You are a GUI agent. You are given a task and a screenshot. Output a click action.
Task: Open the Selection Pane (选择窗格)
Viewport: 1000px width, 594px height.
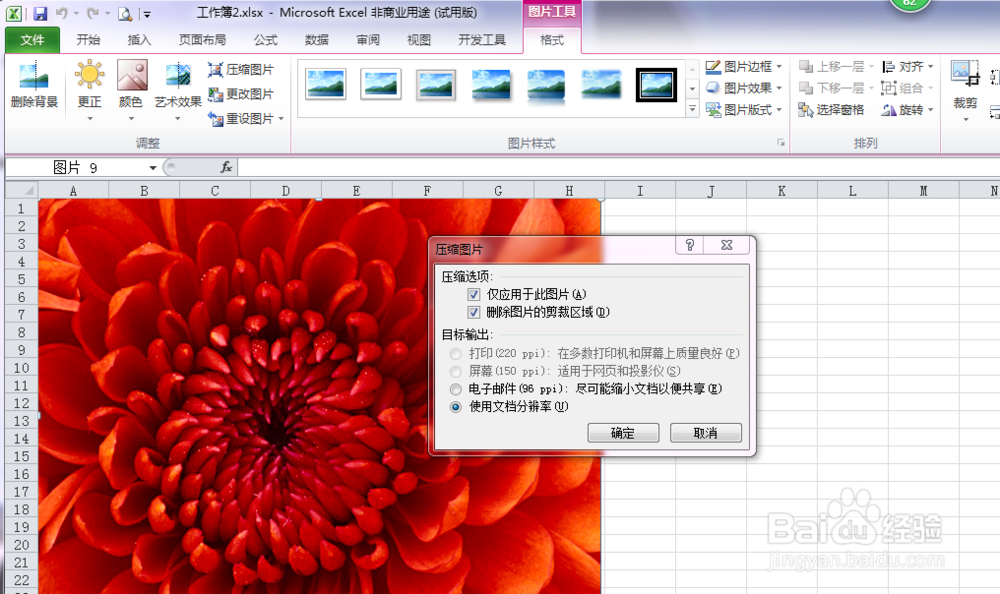pos(831,110)
